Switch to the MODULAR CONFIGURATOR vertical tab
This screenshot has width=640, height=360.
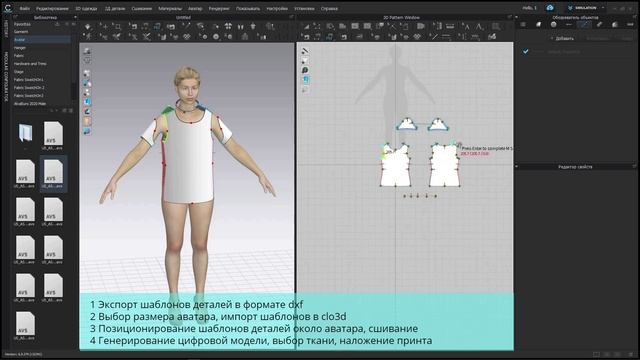click(x=6, y=77)
